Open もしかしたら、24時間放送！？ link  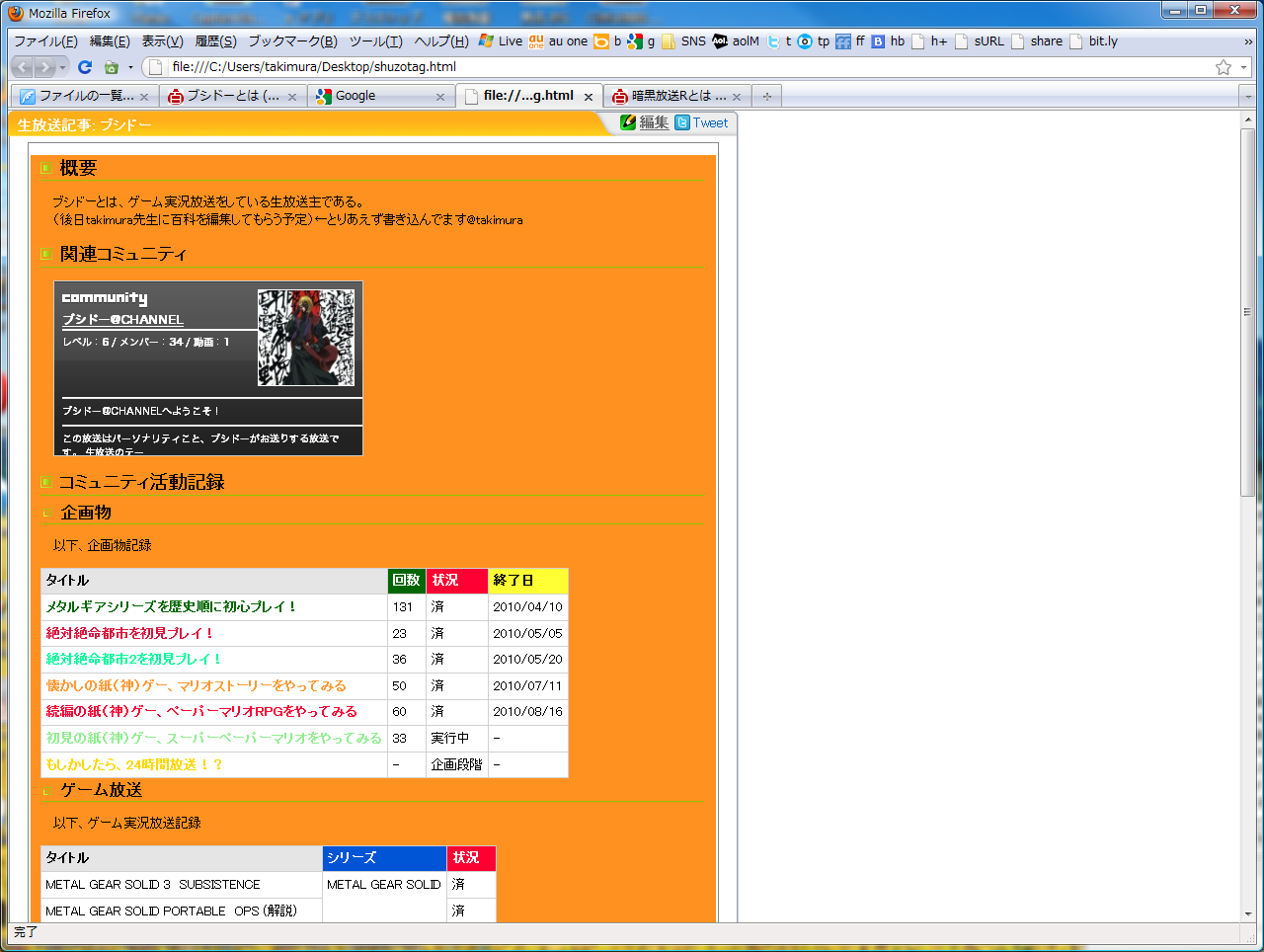tap(133, 764)
